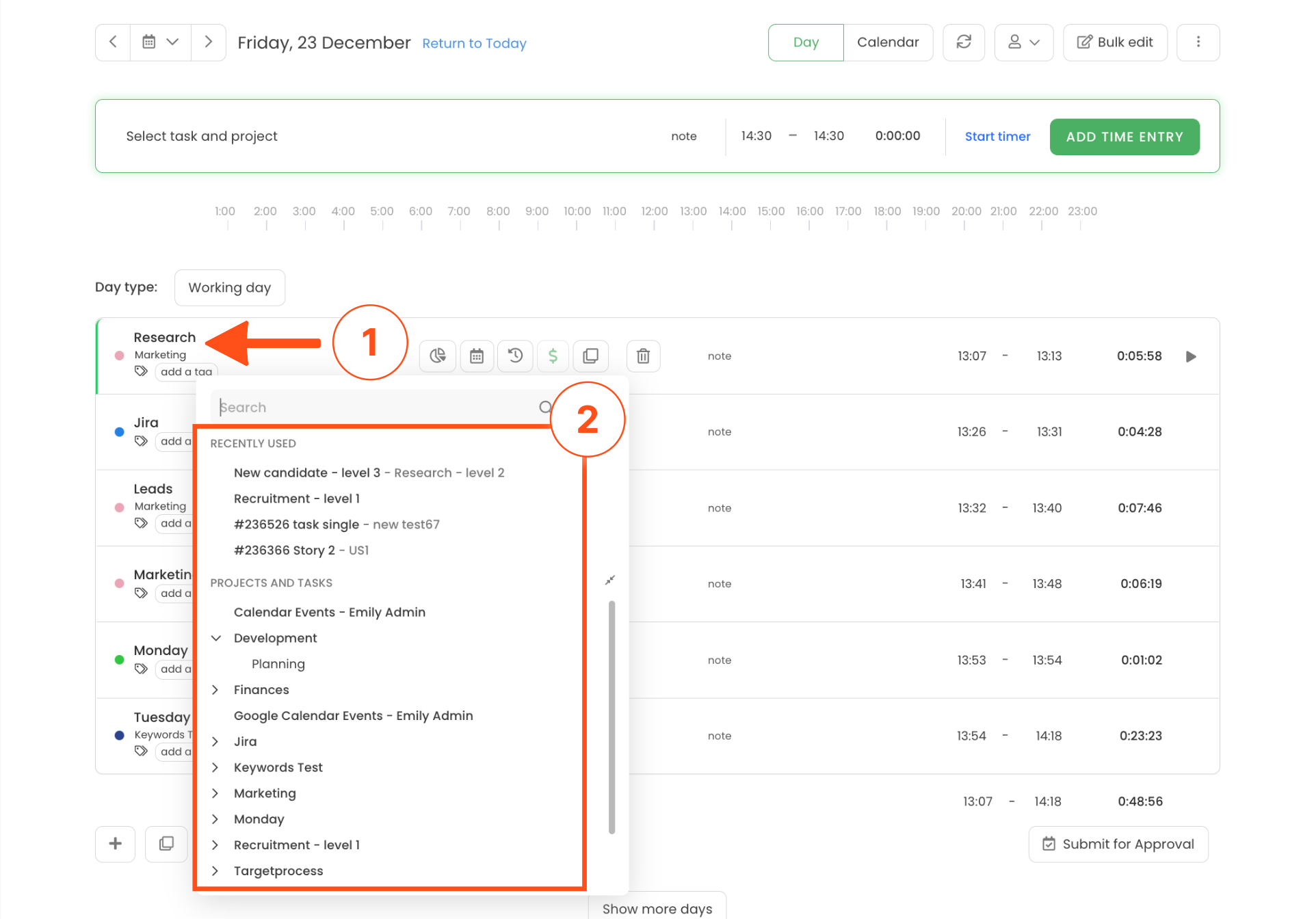
Task: Click the pink color dot next to Leads
Action: tap(120, 507)
